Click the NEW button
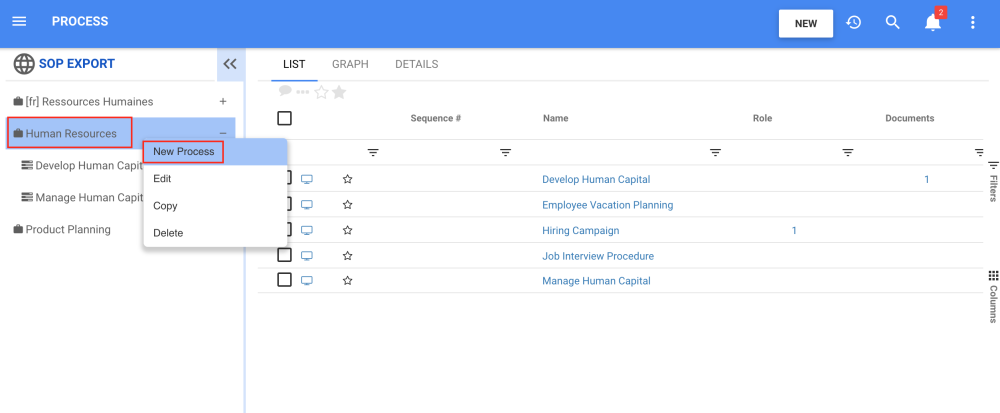Viewport: 1000px width, 413px height. [805, 23]
